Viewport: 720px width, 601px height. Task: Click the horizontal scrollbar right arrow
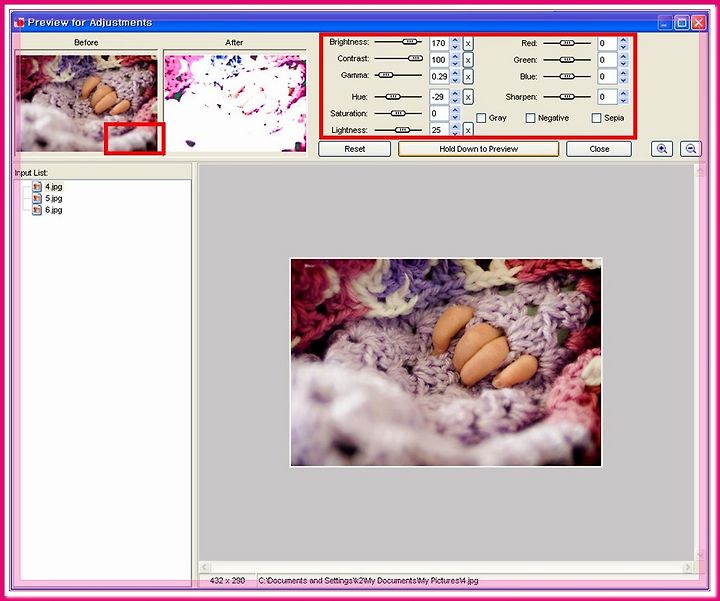[x=687, y=567]
